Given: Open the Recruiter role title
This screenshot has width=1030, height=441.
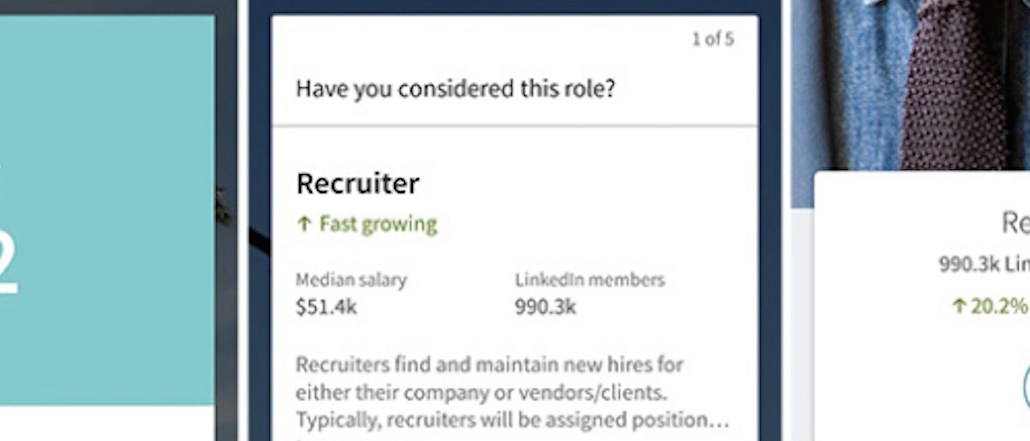Looking at the screenshot, I should [357, 184].
